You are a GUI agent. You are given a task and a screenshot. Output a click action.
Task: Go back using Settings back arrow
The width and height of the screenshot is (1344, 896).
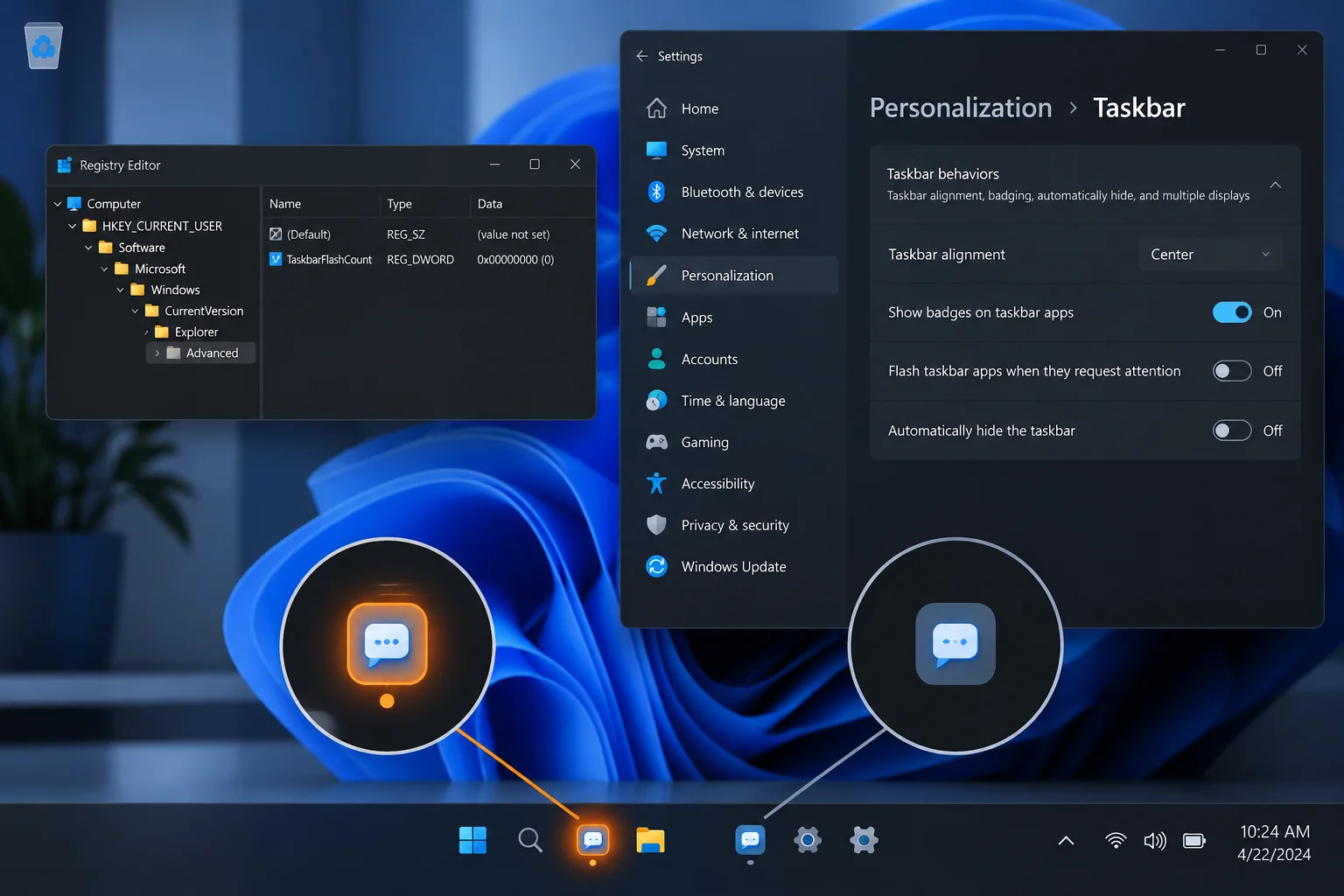[x=642, y=56]
